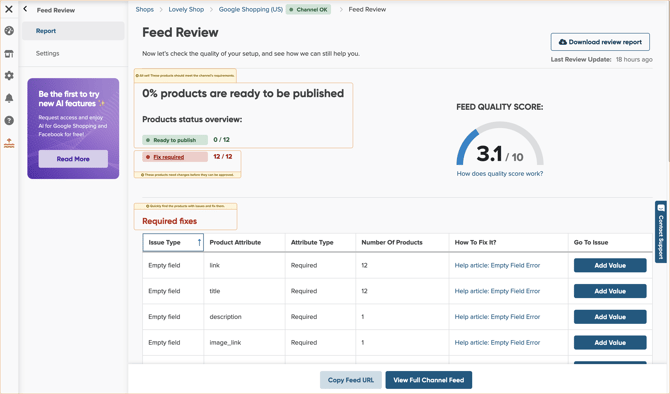Click the '12 / 12' fix required count
The width and height of the screenshot is (670, 394).
223,157
